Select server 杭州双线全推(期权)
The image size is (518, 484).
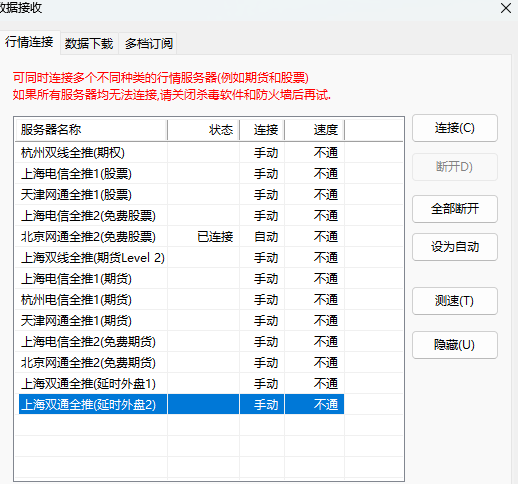[73, 153]
